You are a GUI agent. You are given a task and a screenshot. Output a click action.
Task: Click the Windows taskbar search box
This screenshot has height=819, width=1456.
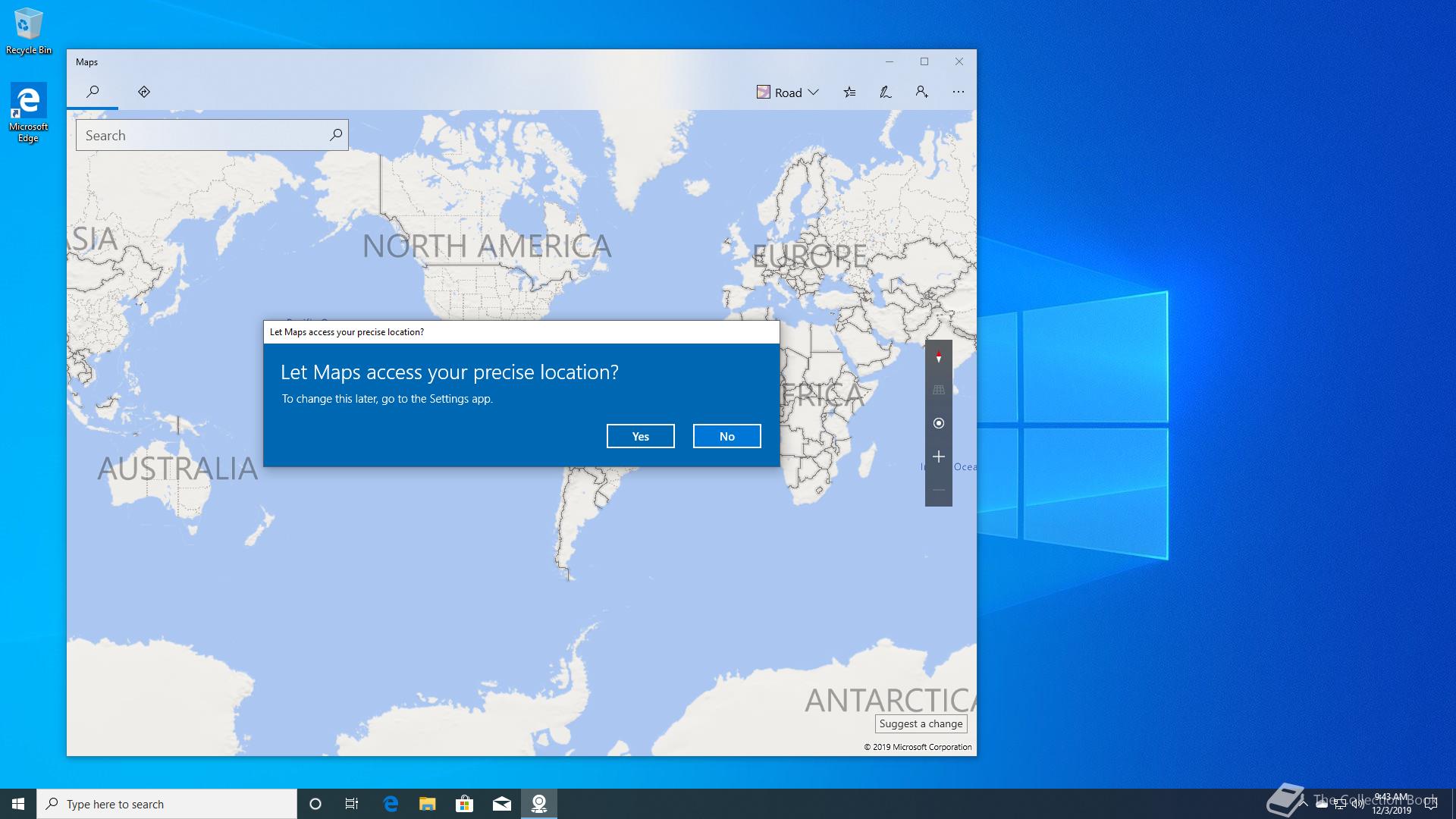click(167, 804)
